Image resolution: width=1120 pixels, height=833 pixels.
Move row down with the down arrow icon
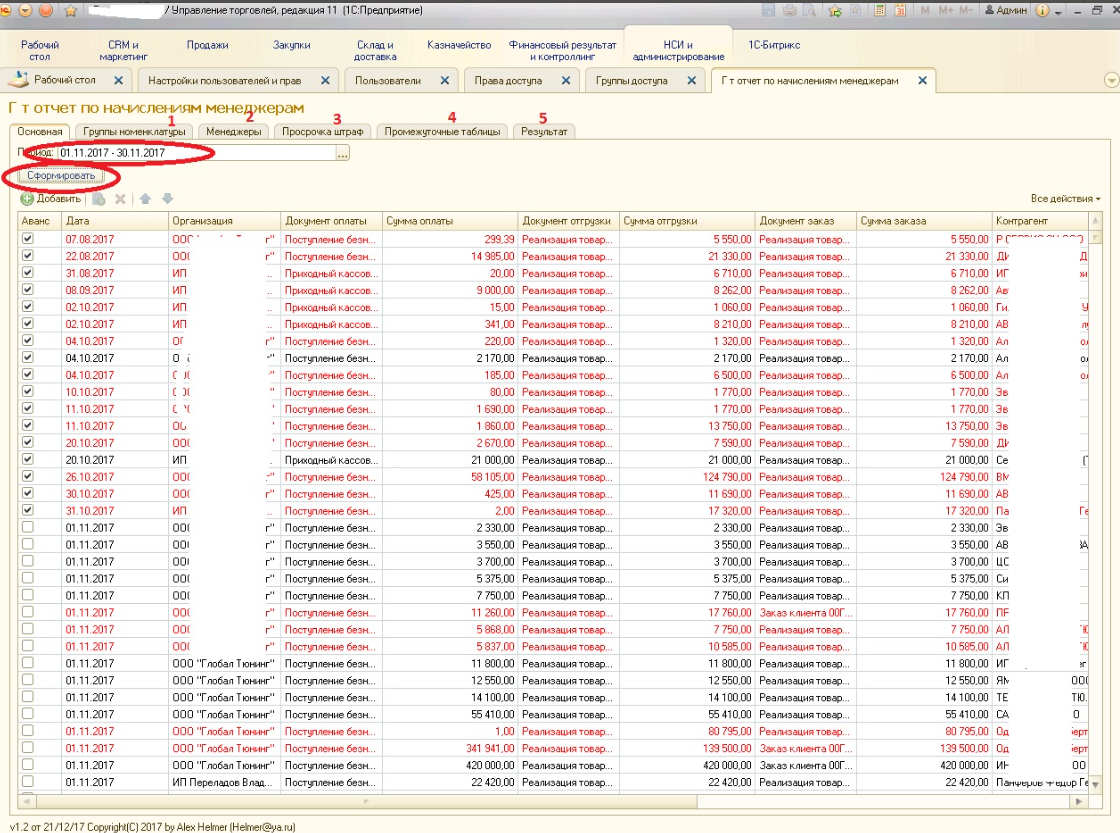[167, 199]
